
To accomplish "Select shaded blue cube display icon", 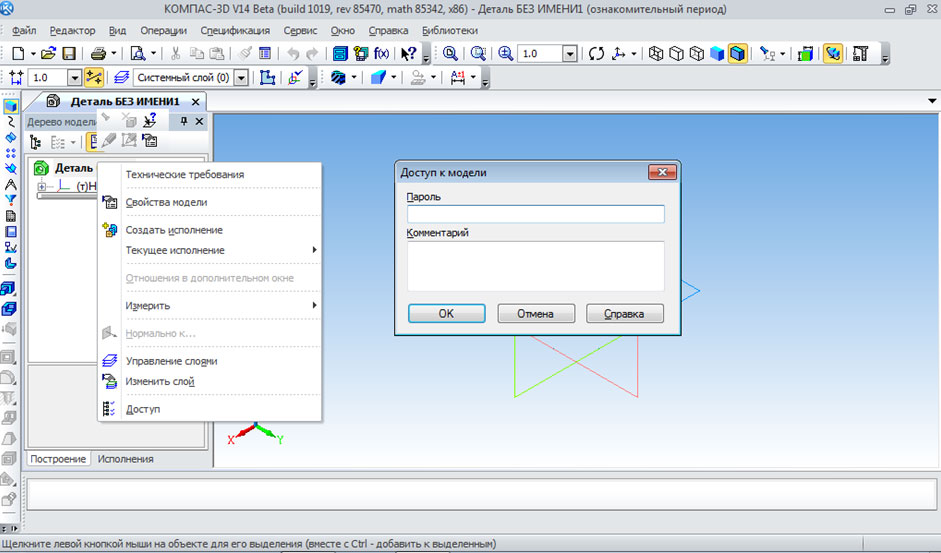I will [717, 53].
